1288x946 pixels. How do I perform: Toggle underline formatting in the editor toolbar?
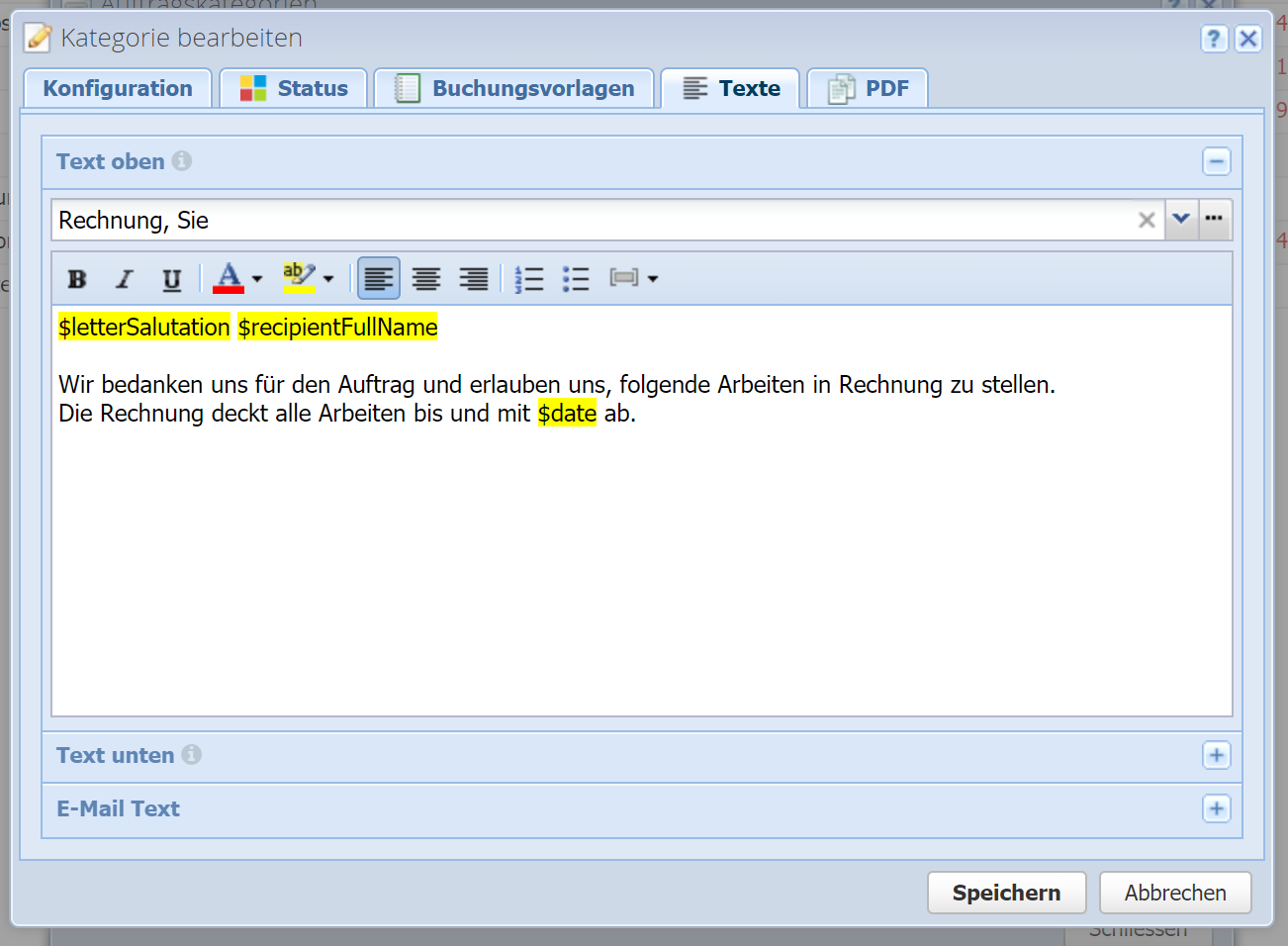pyautogui.click(x=172, y=279)
